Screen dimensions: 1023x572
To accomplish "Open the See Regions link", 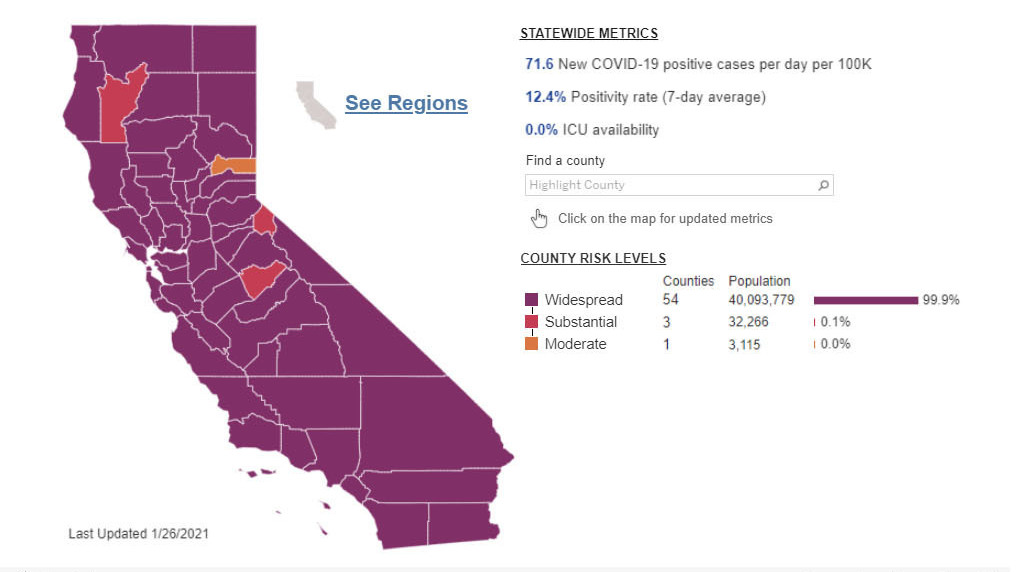I will point(406,103).
